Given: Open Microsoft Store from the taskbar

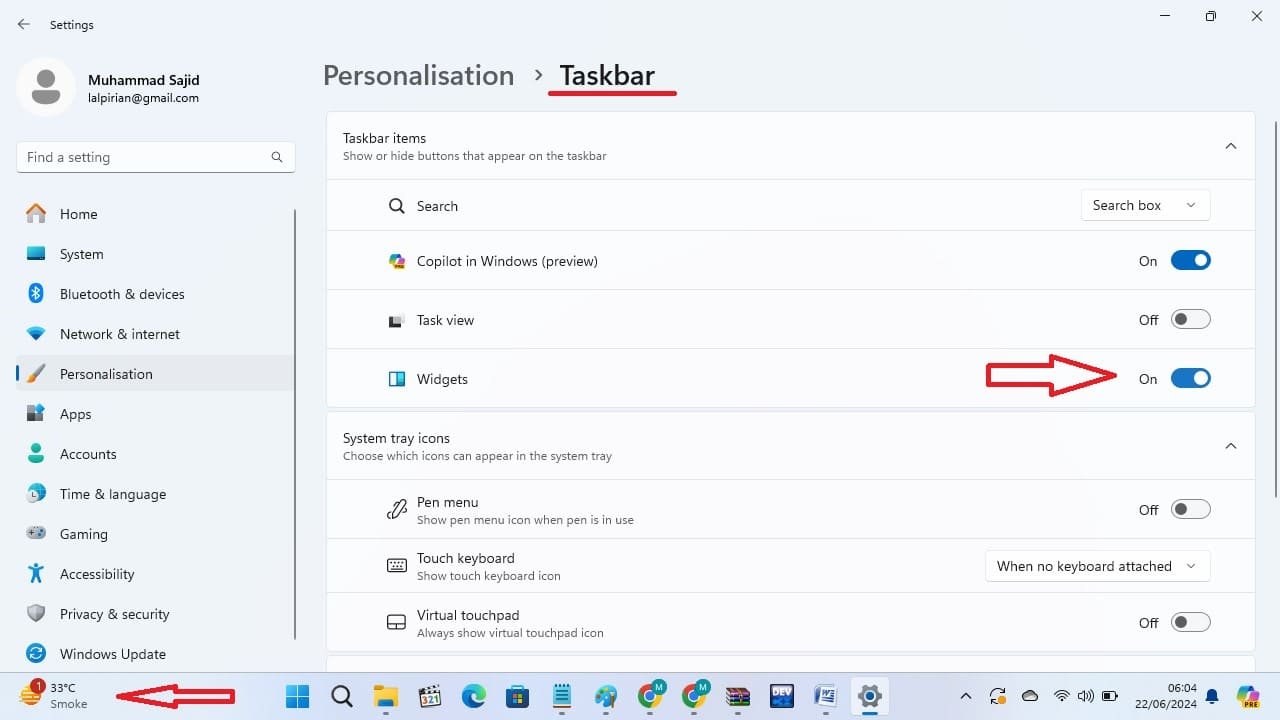Looking at the screenshot, I should click(517, 696).
